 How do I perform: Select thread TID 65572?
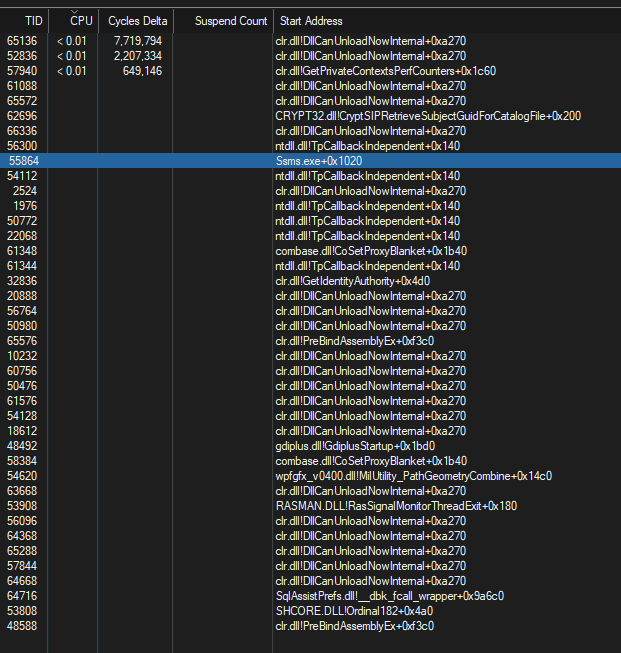(310, 101)
